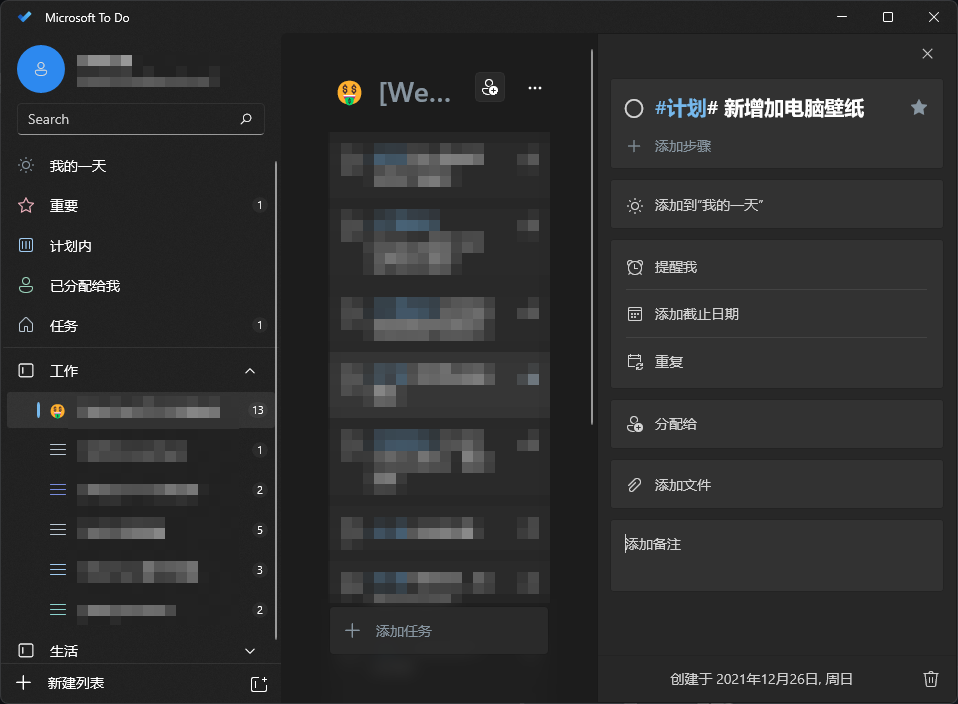Viewport: 958px width, 704px height.
Task: Select the 生活 group header
Action: coord(141,651)
